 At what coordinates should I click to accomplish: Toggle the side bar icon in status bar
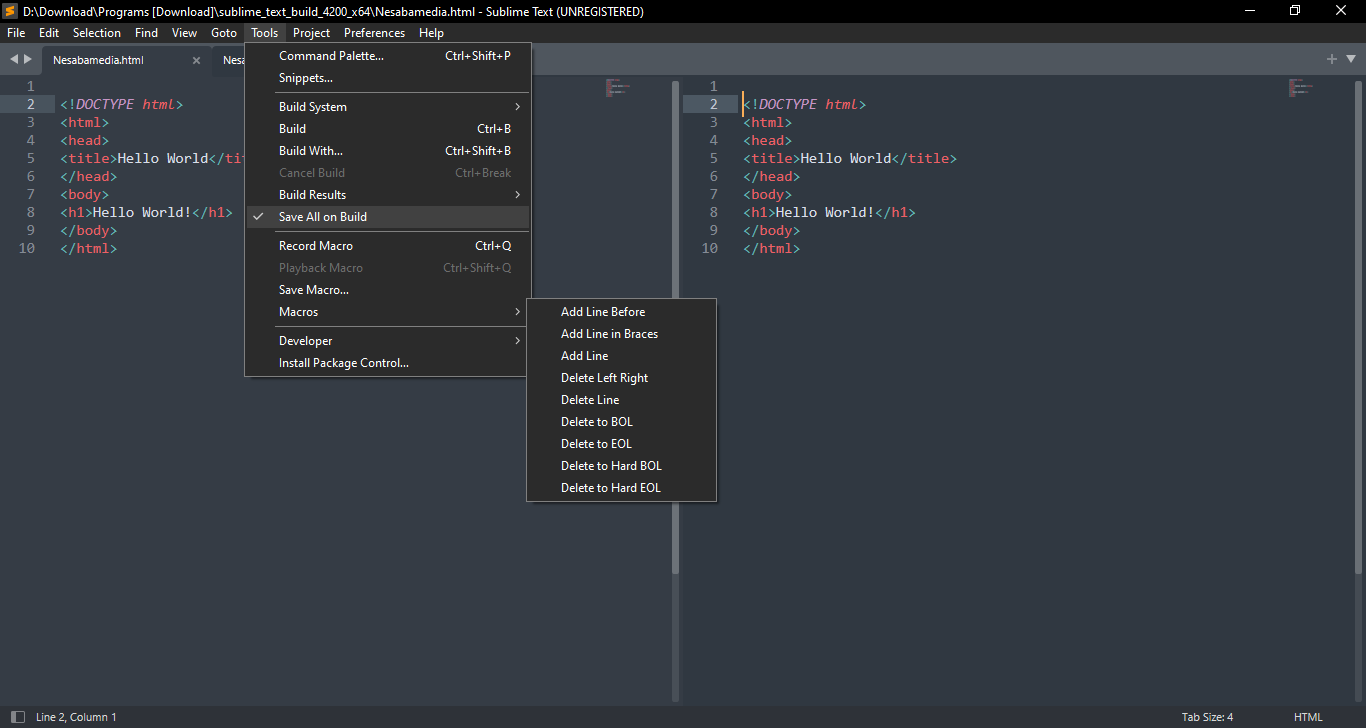pyautogui.click(x=17, y=717)
